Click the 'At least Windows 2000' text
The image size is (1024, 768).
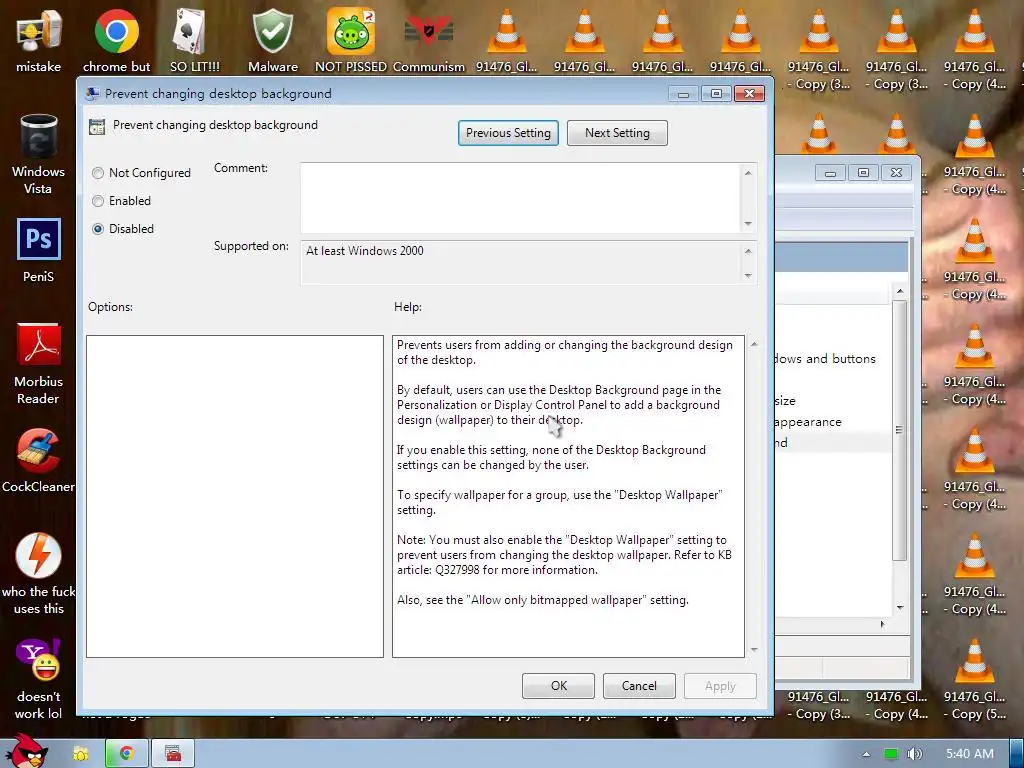click(364, 251)
